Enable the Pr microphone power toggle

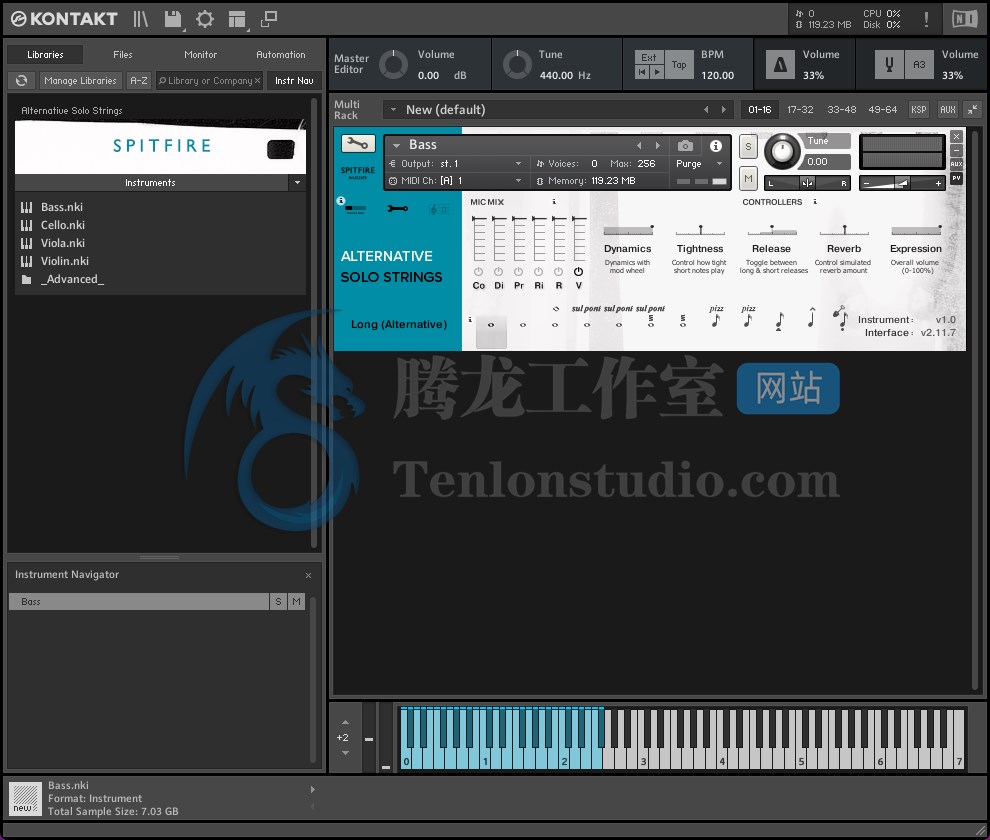click(518, 272)
